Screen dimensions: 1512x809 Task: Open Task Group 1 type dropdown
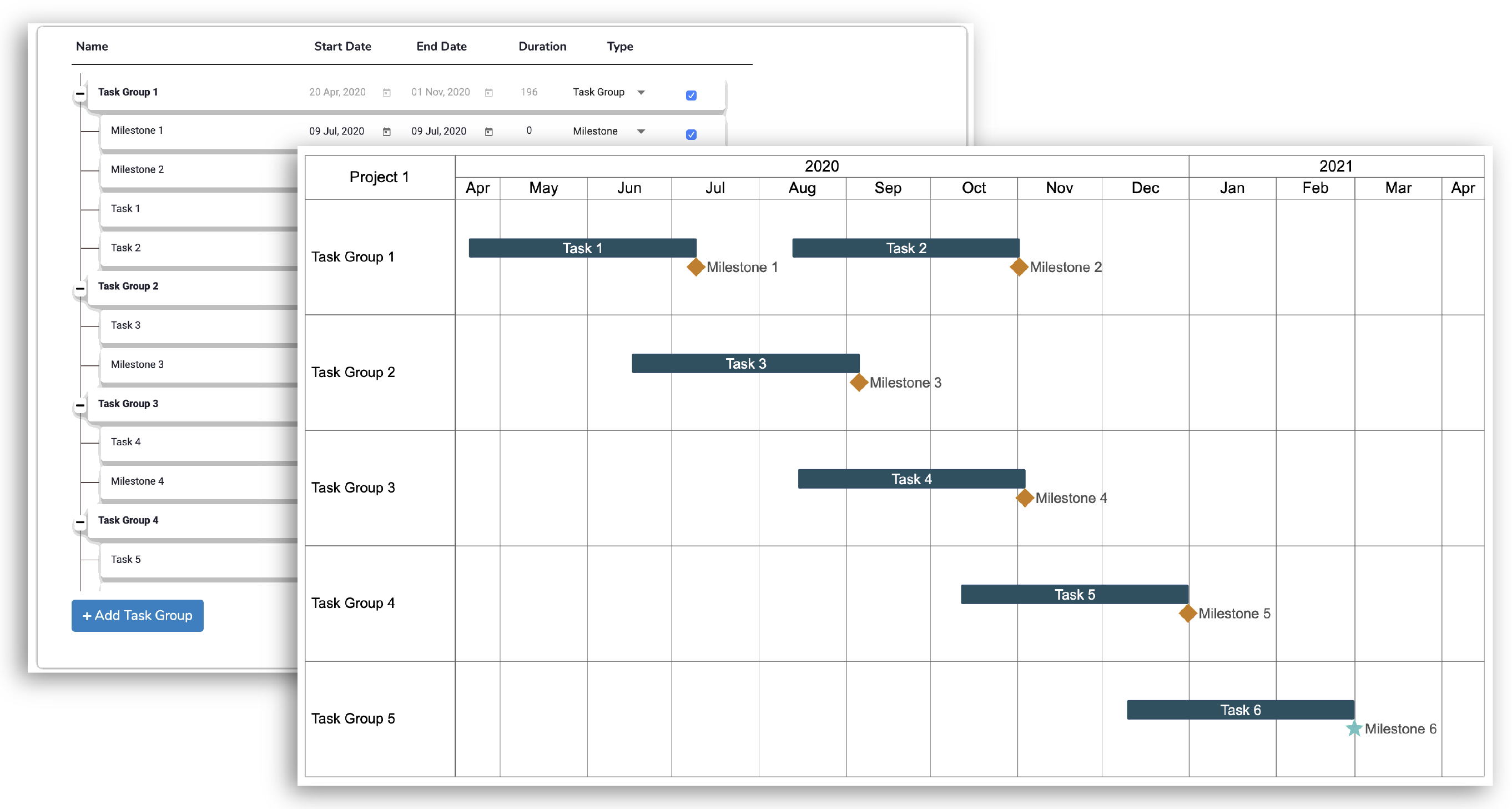click(x=641, y=93)
